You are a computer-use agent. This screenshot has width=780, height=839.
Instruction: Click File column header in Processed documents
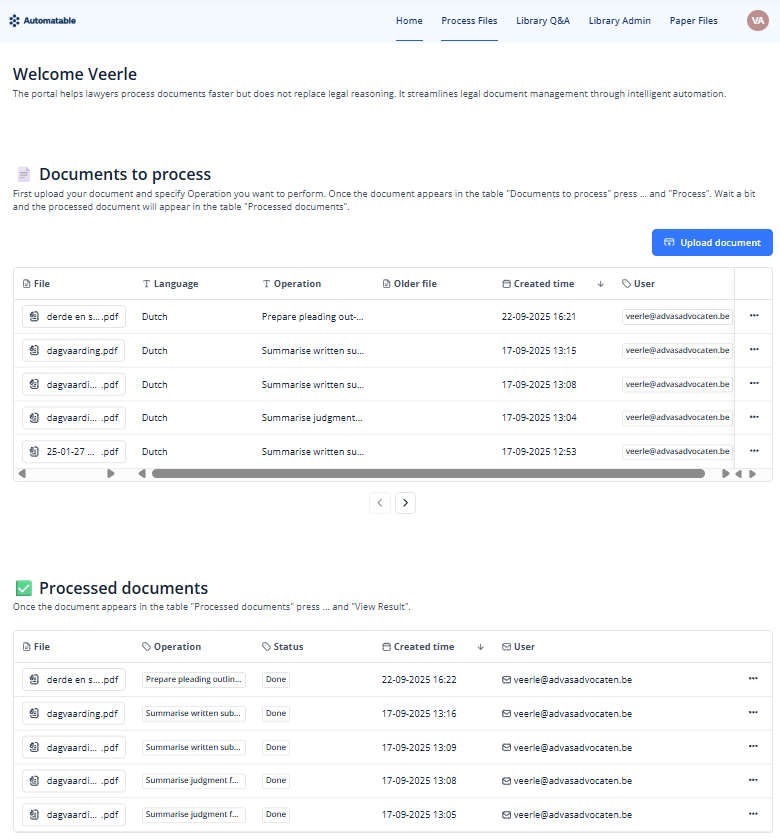[x=36, y=646]
